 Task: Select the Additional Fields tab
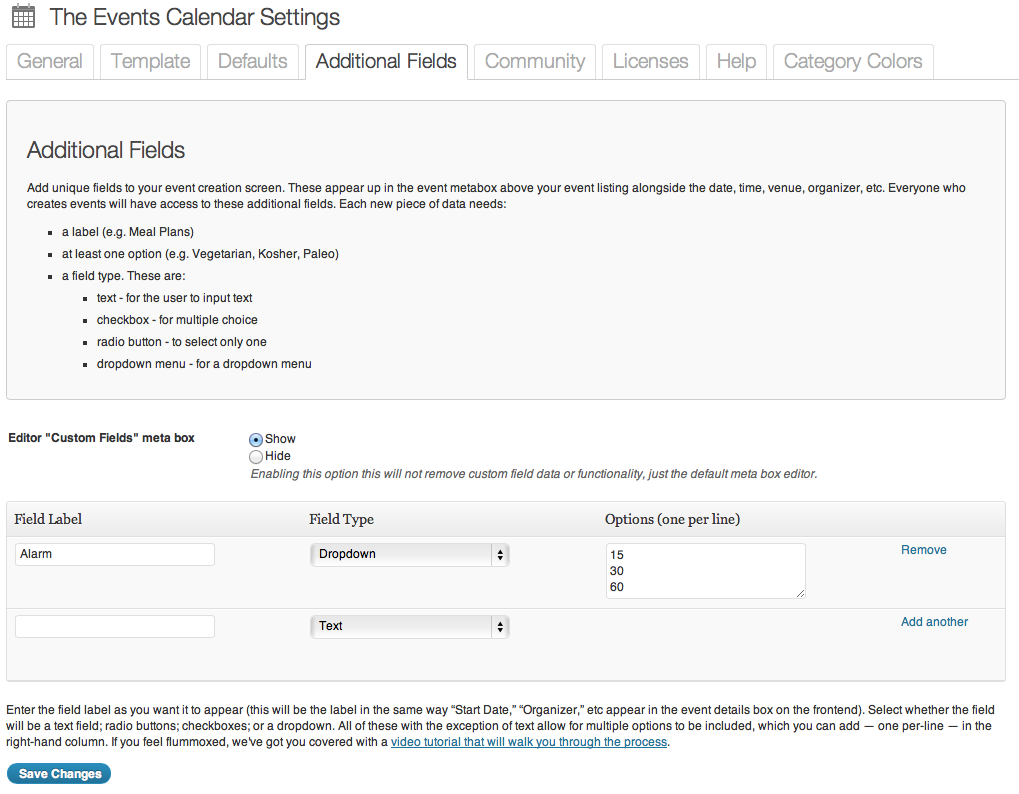[386, 62]
